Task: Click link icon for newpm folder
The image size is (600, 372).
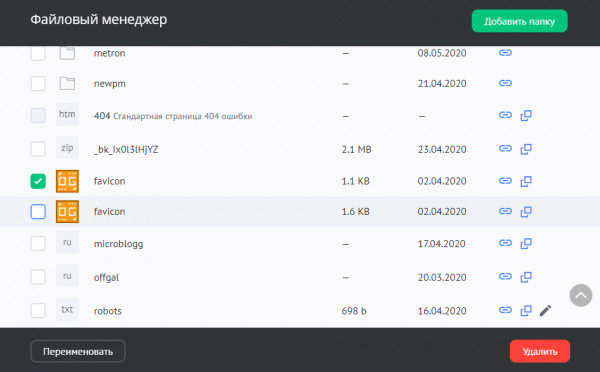Action: [x=505, y=83]
